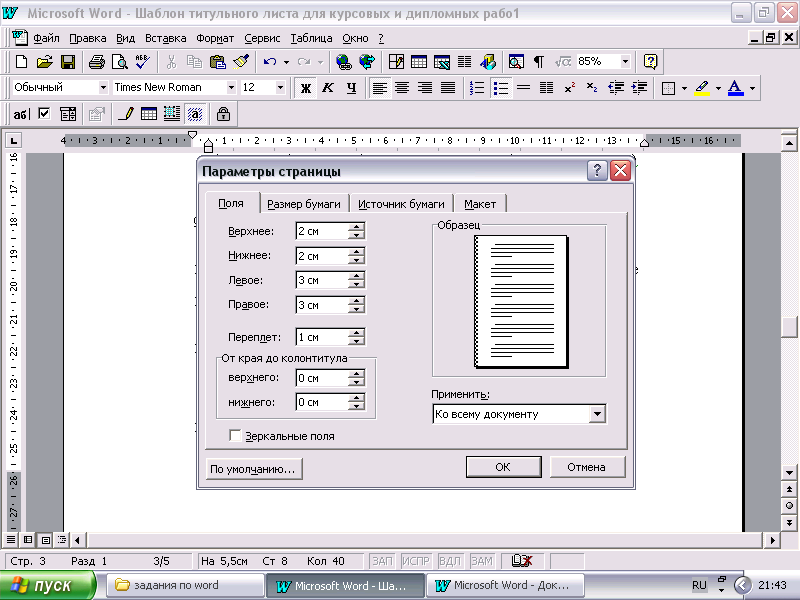
Task: Open the font size 12 dropdown
Action: (280, 88)
